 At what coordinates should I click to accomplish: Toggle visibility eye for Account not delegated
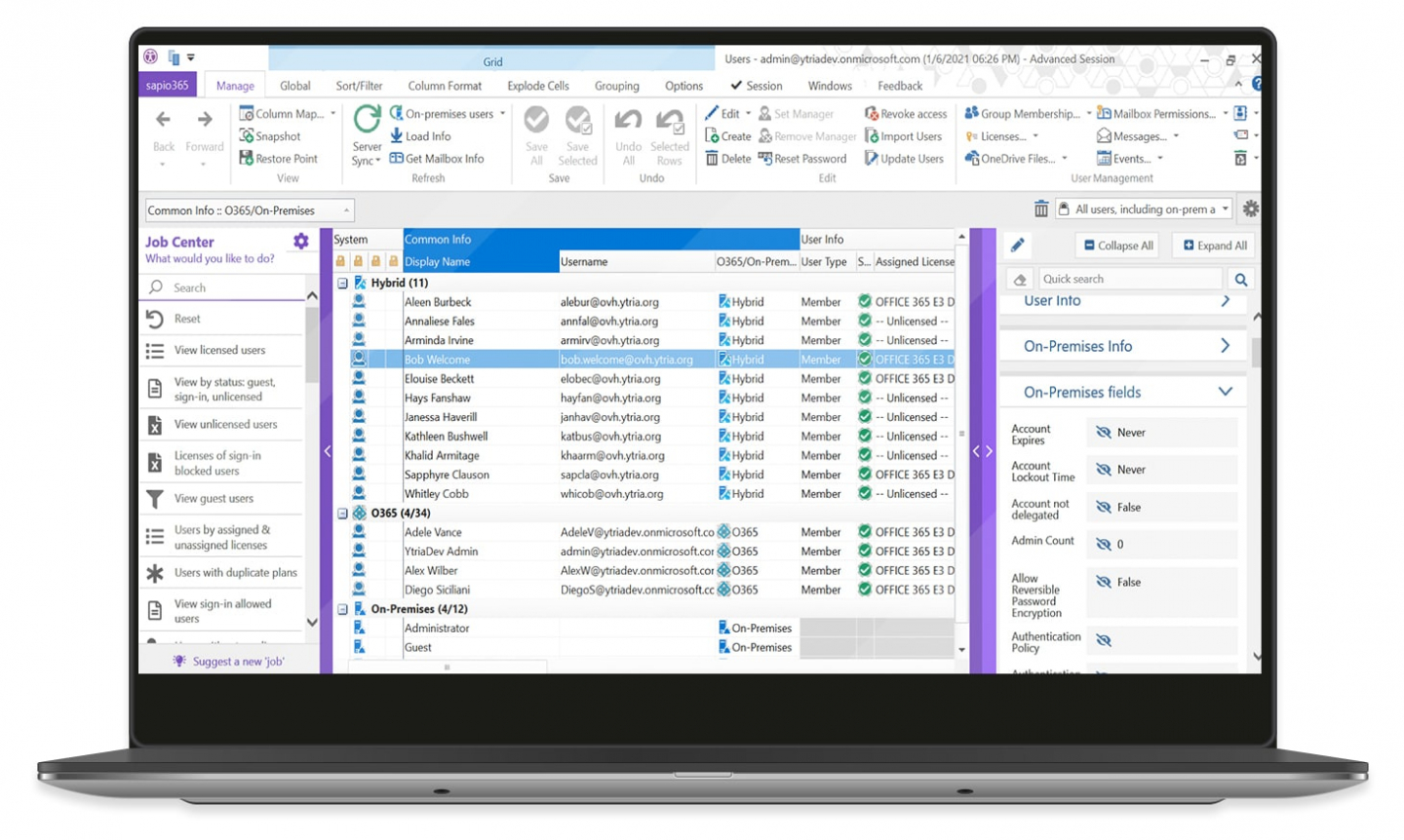(x=1104, y=508)
